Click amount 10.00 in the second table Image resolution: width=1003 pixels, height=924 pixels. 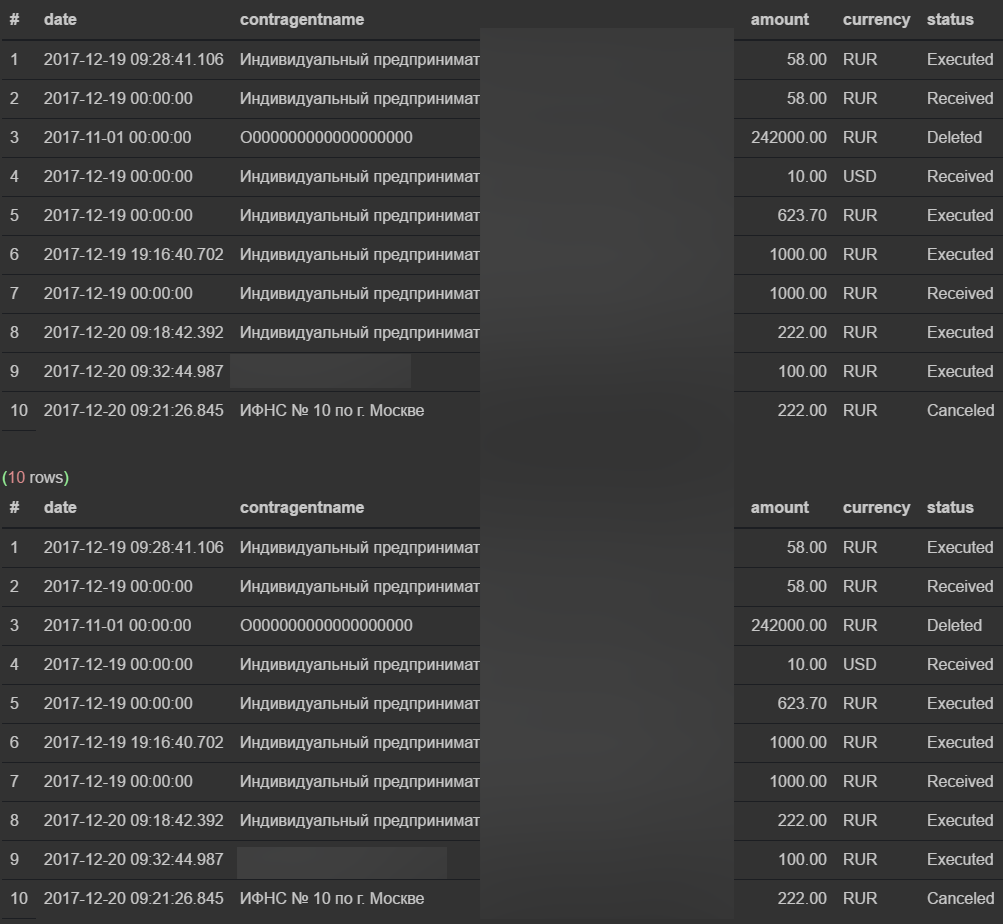click(807, 665)
